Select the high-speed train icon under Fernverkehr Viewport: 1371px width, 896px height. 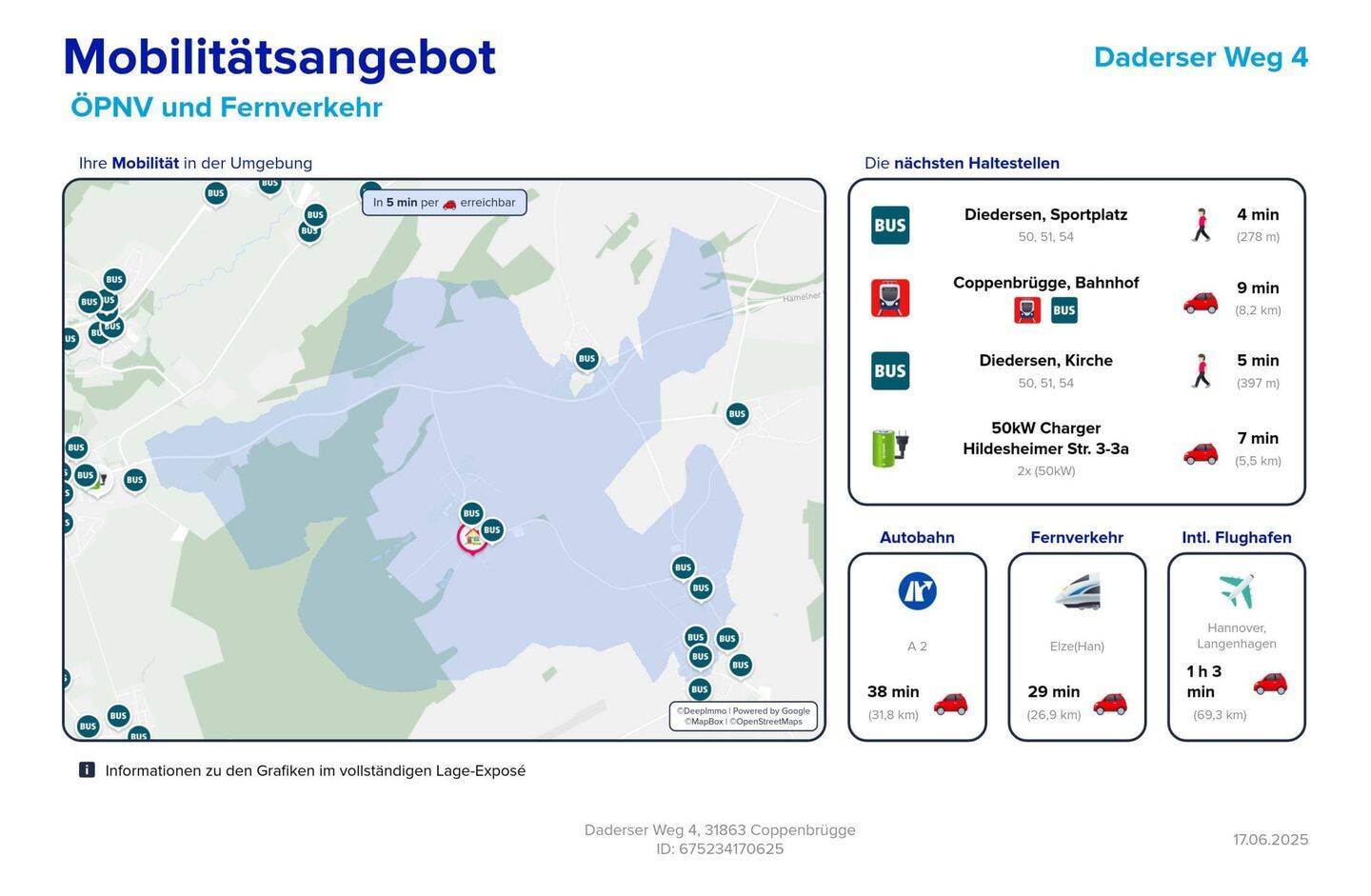(1077, 591)
